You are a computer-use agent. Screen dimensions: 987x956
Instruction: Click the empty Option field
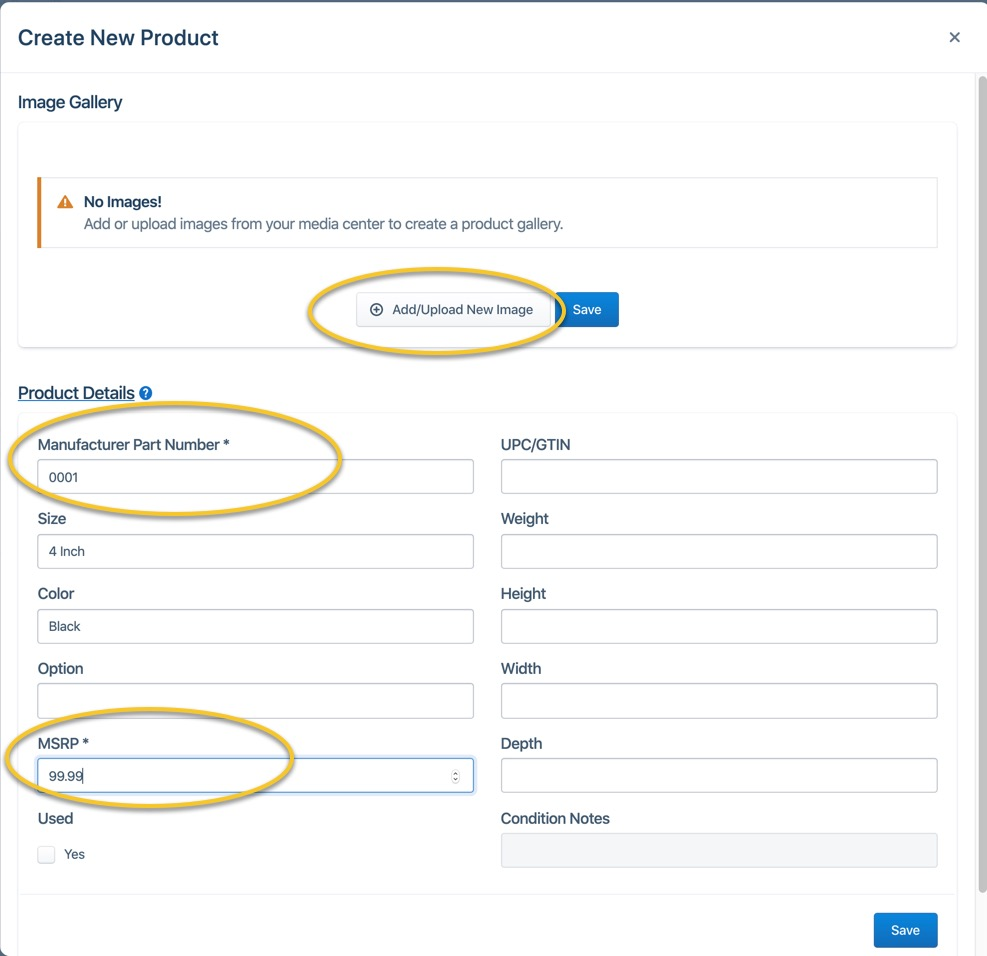pyautogui.click(x=255, y=701)
